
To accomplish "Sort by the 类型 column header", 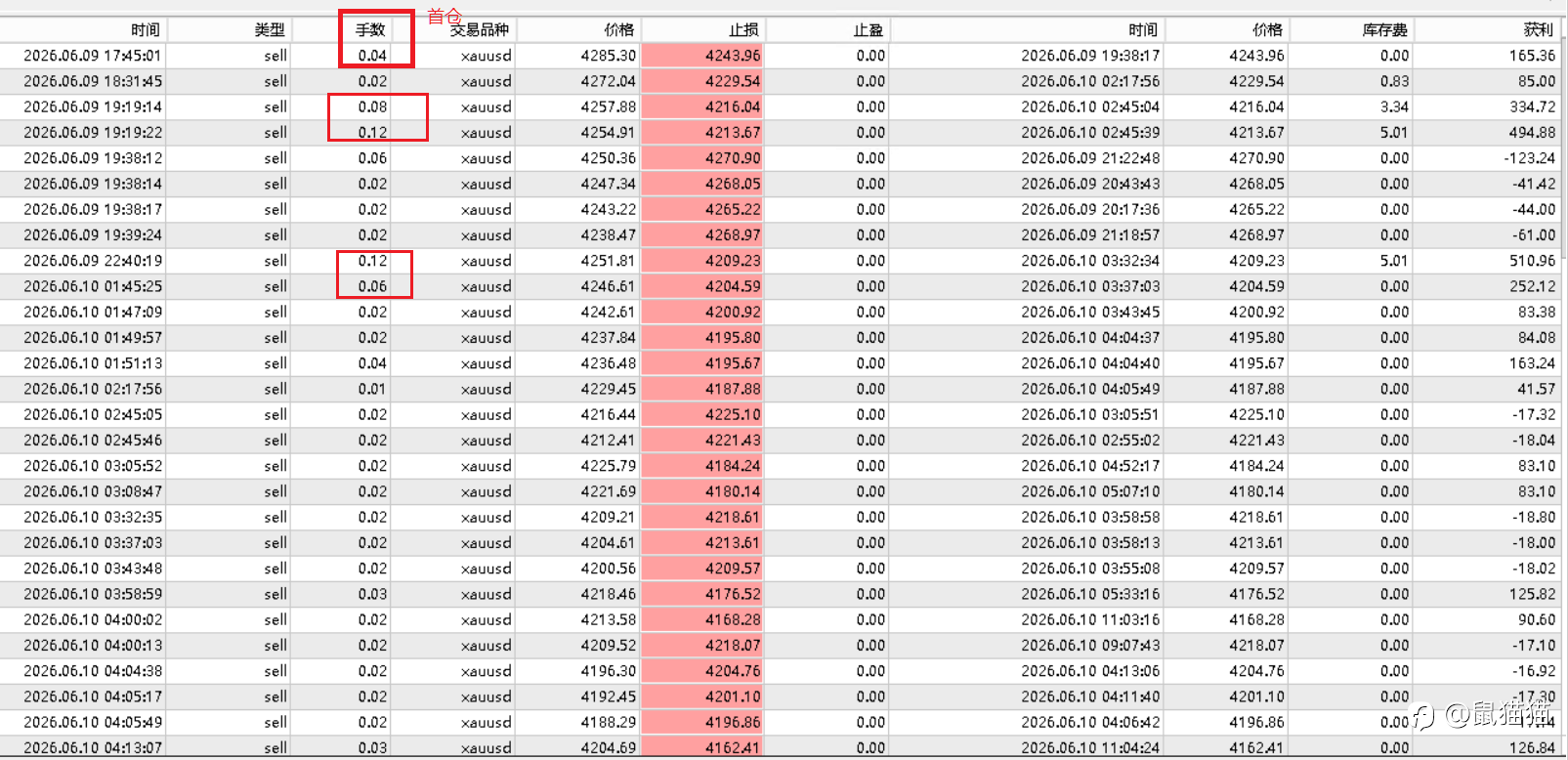I will 270,30.
